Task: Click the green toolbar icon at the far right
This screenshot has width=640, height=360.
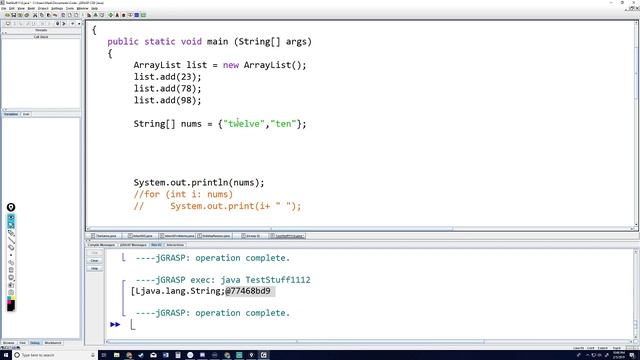Action: tap(143, 15)
